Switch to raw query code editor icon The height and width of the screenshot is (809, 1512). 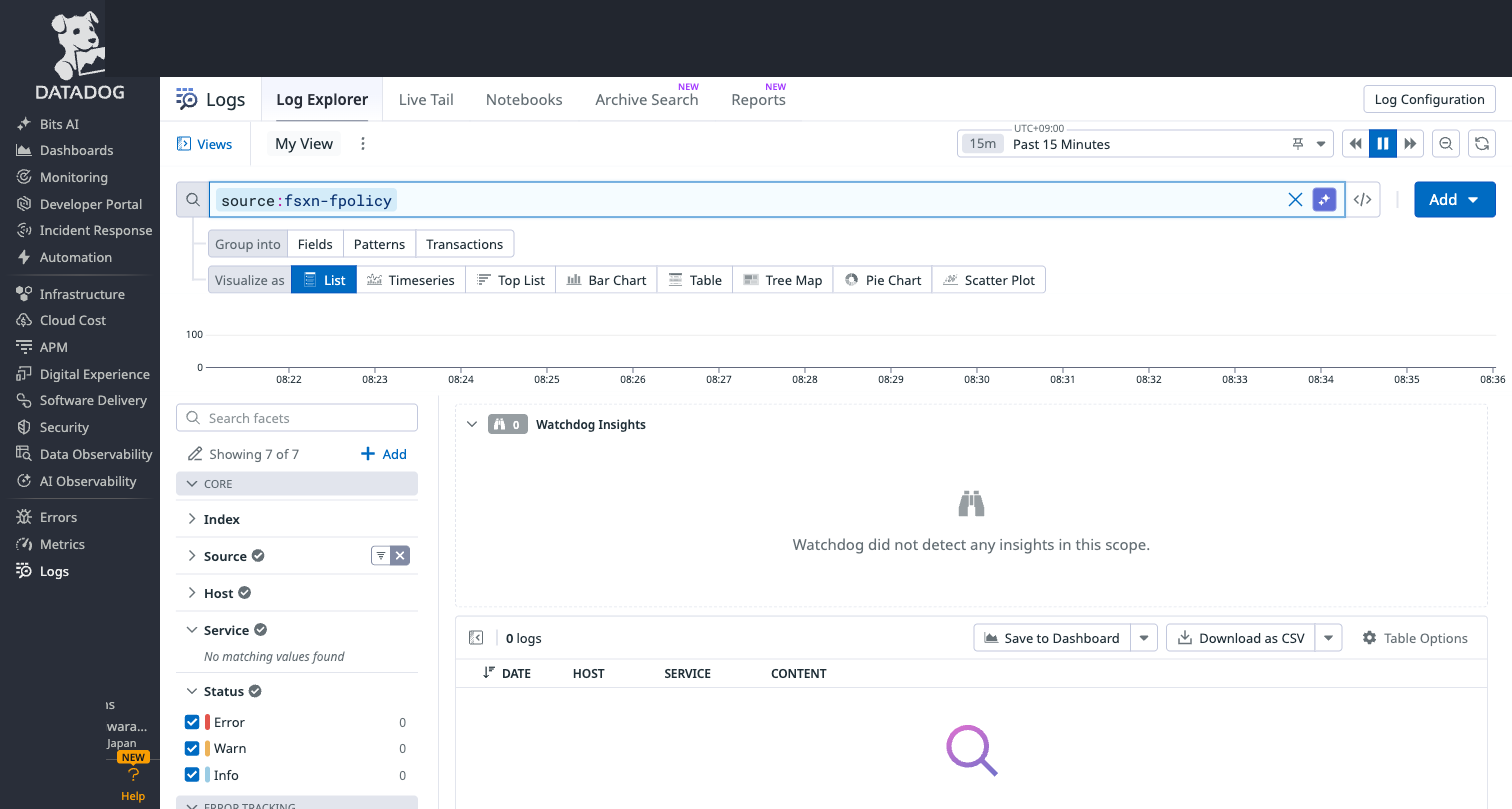tap(1362, 200)
